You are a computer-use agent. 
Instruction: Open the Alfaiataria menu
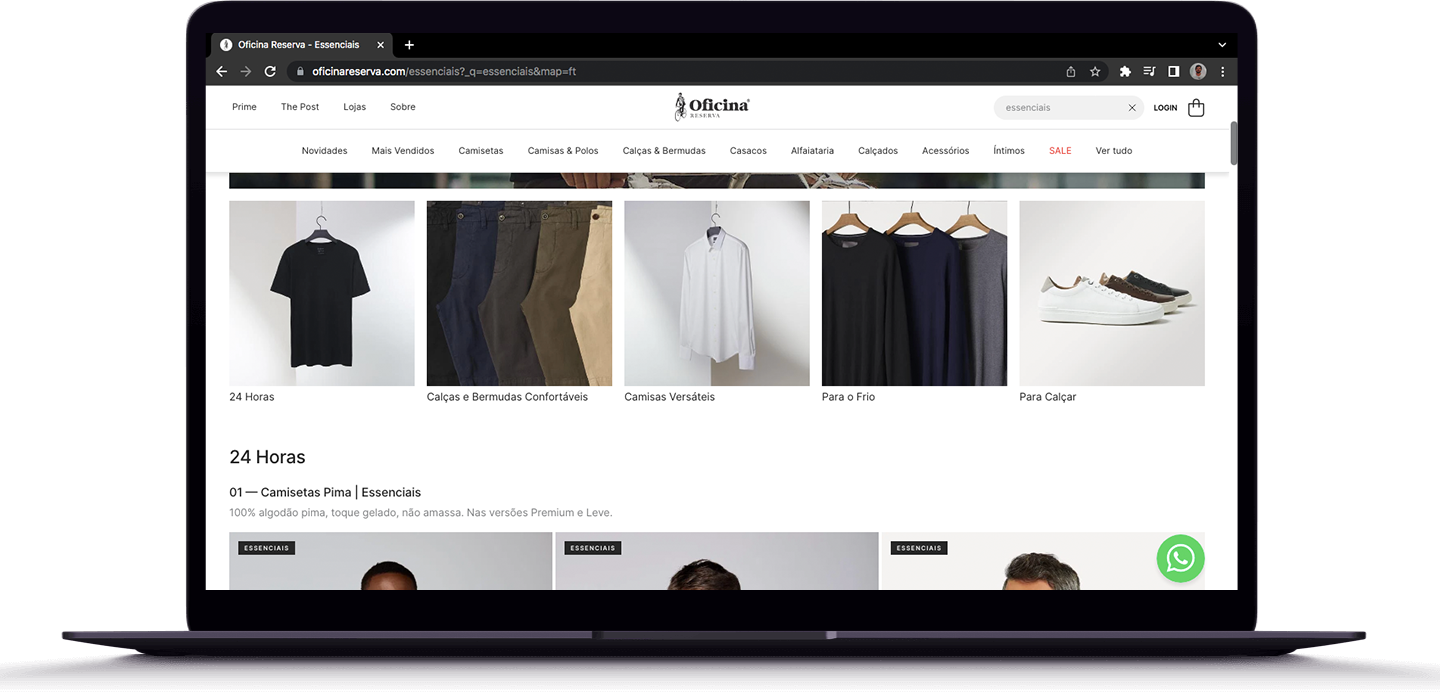click(812, 151)
